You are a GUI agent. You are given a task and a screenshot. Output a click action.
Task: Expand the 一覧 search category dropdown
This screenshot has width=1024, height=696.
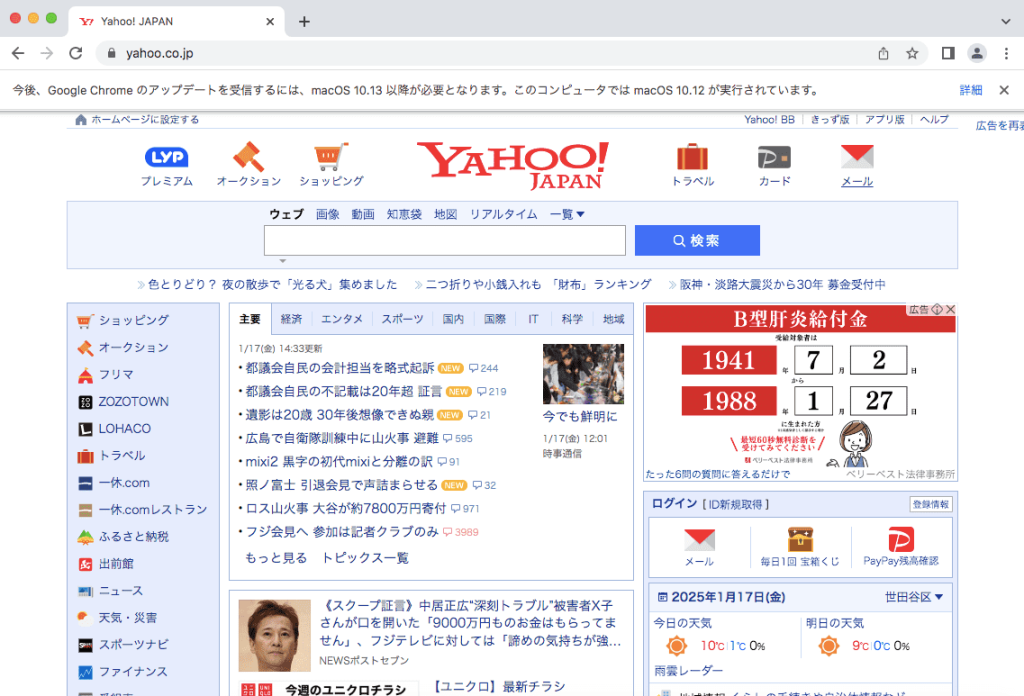pos(567,214)
